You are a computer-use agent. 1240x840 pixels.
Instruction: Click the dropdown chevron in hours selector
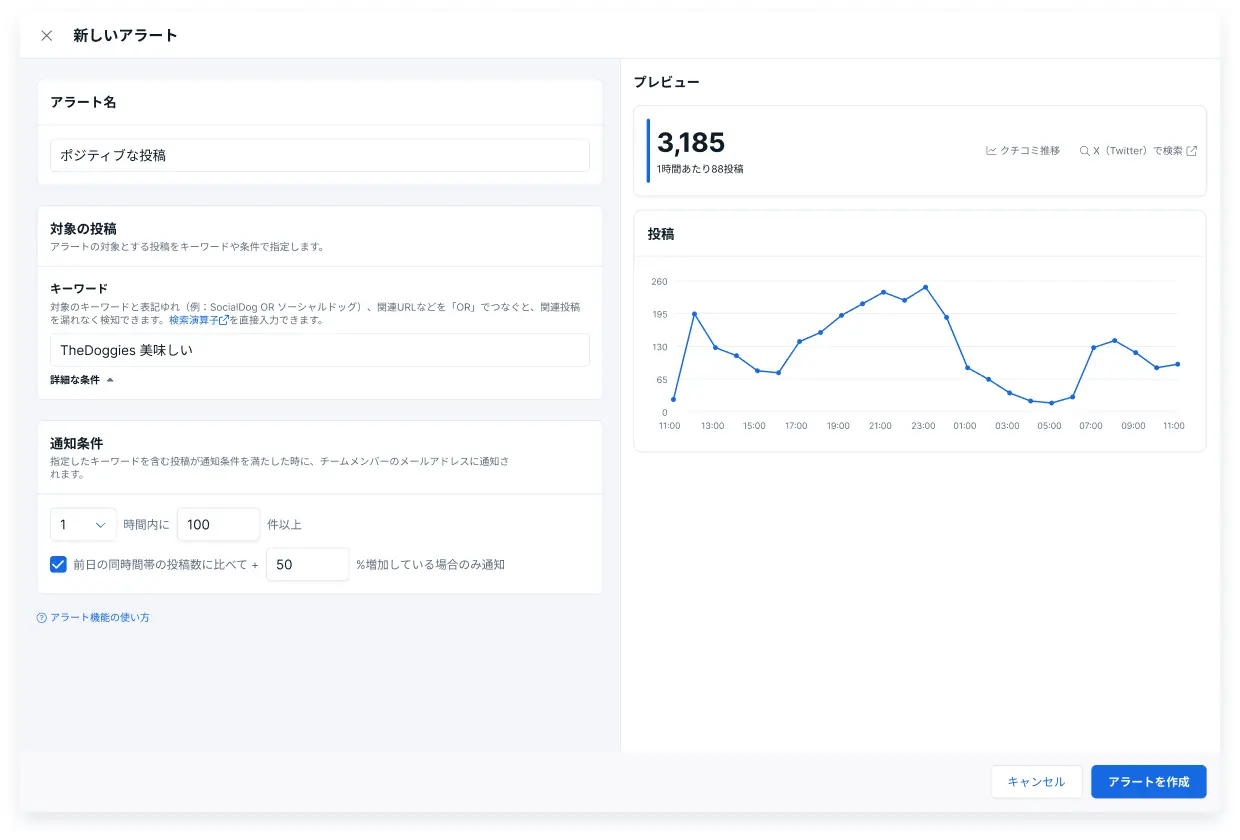pos(100,525)
